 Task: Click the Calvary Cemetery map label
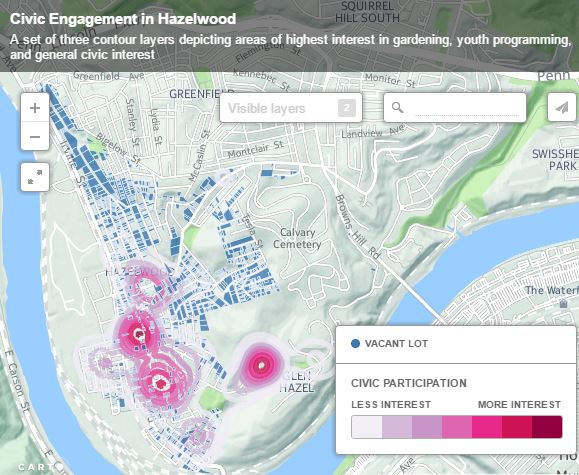(297, 238)
